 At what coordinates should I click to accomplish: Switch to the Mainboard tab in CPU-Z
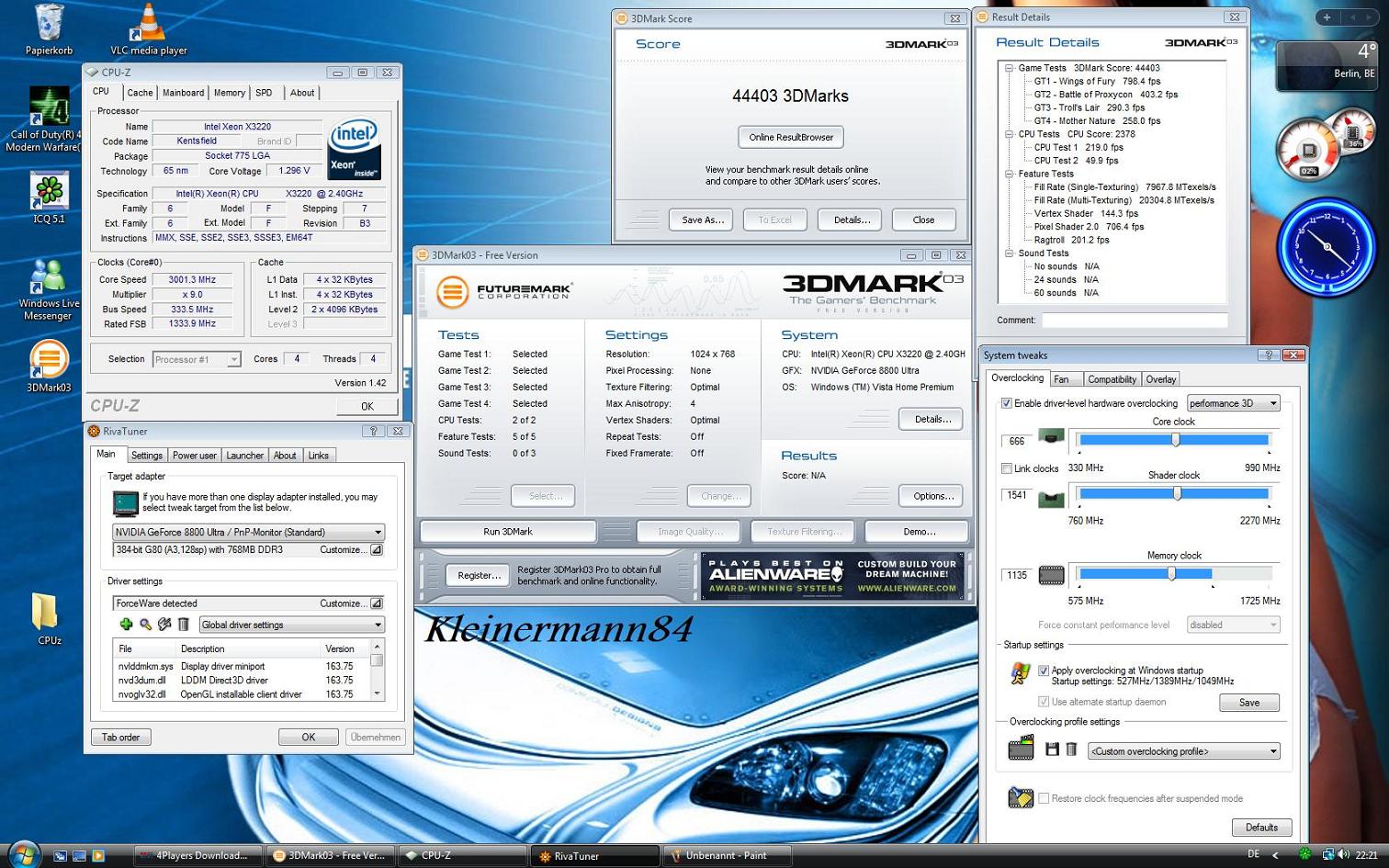tap(184, 93)
